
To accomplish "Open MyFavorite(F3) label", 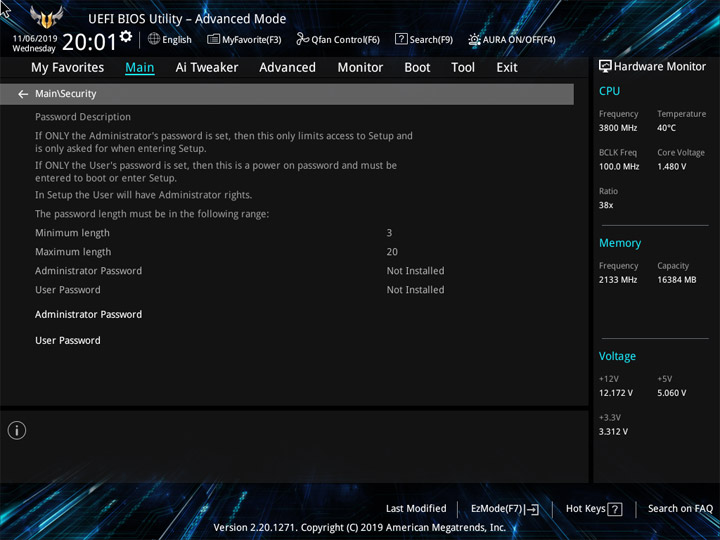I will tap(252, 40).
